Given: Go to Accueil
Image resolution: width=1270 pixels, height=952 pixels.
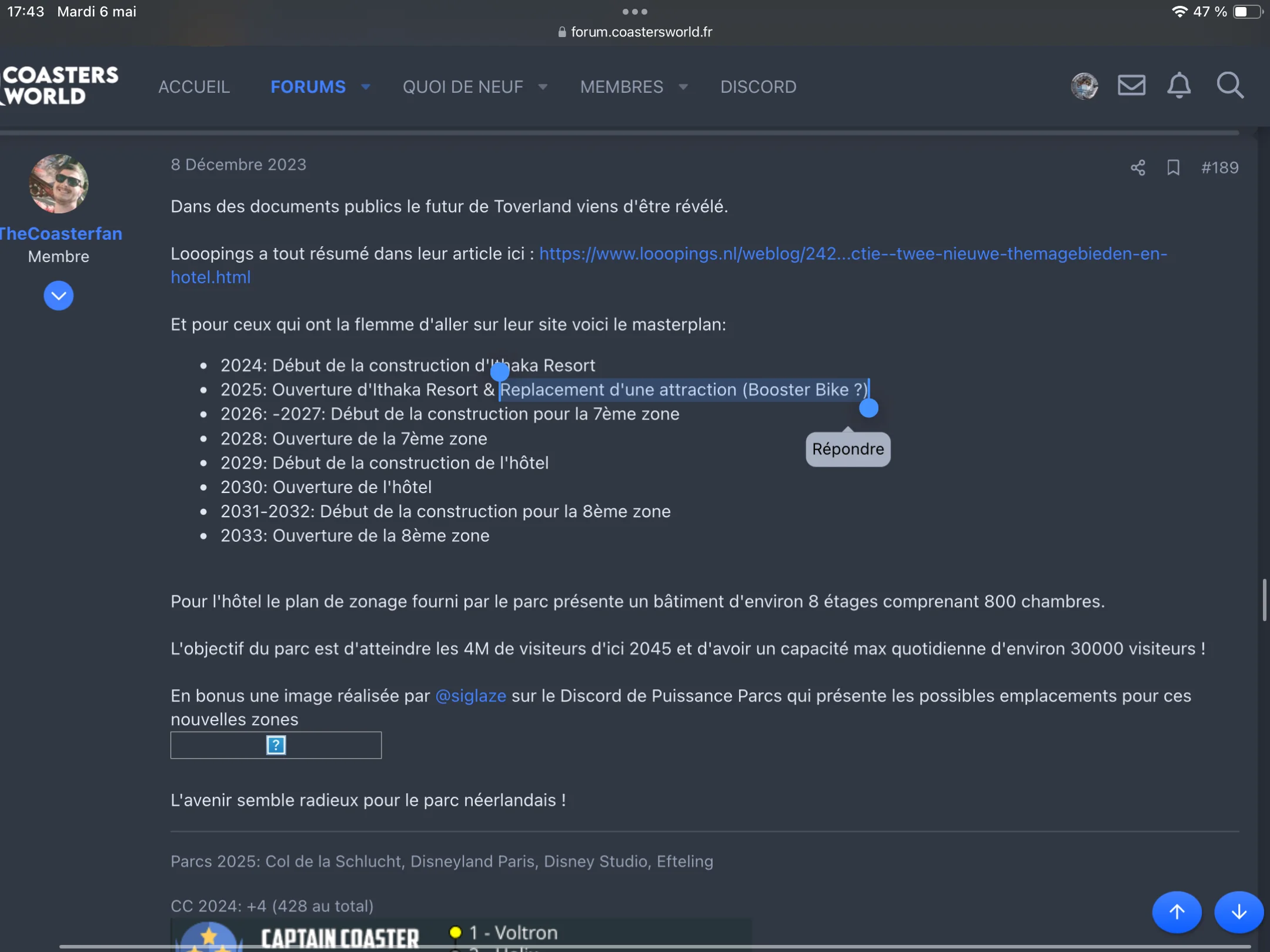Looking at the screenshot, I should pos(194,87).
